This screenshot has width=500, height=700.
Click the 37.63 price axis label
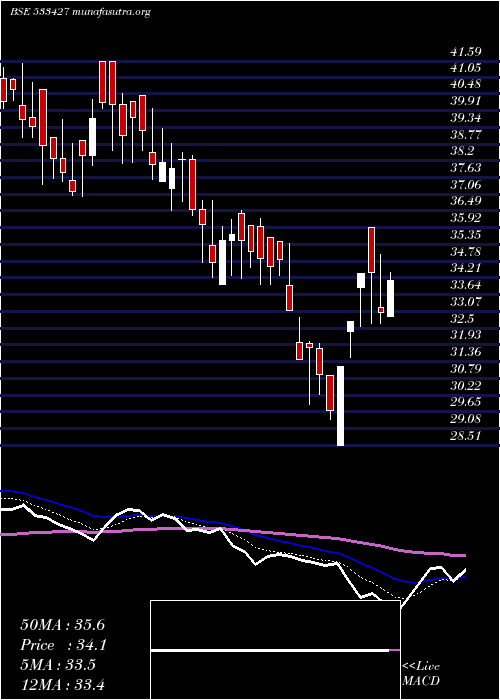[466, 168]
